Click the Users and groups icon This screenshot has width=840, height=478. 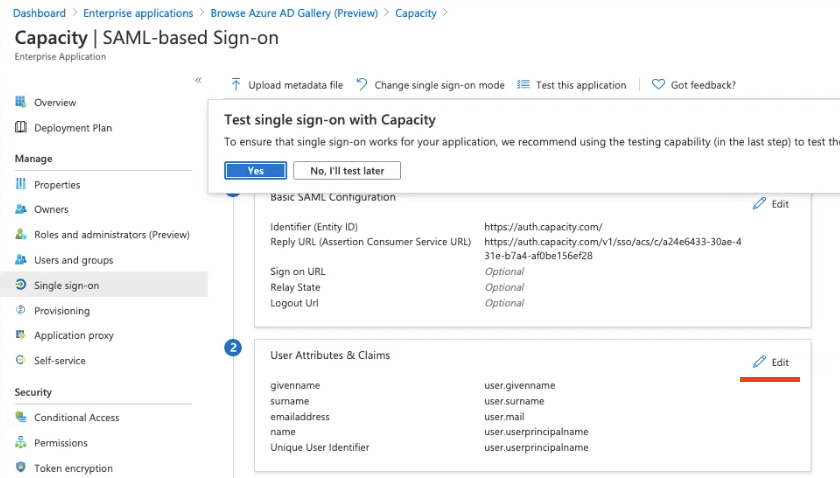21,260
